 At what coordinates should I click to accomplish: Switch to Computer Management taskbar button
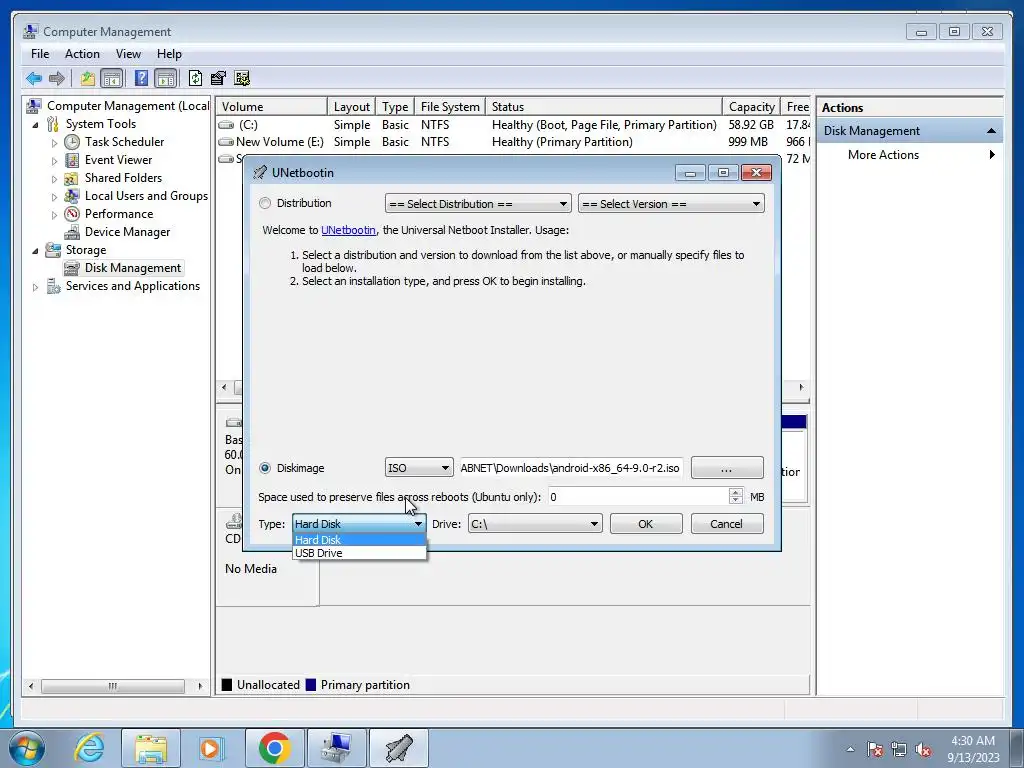pyautogui.click(x=336, y=748)
